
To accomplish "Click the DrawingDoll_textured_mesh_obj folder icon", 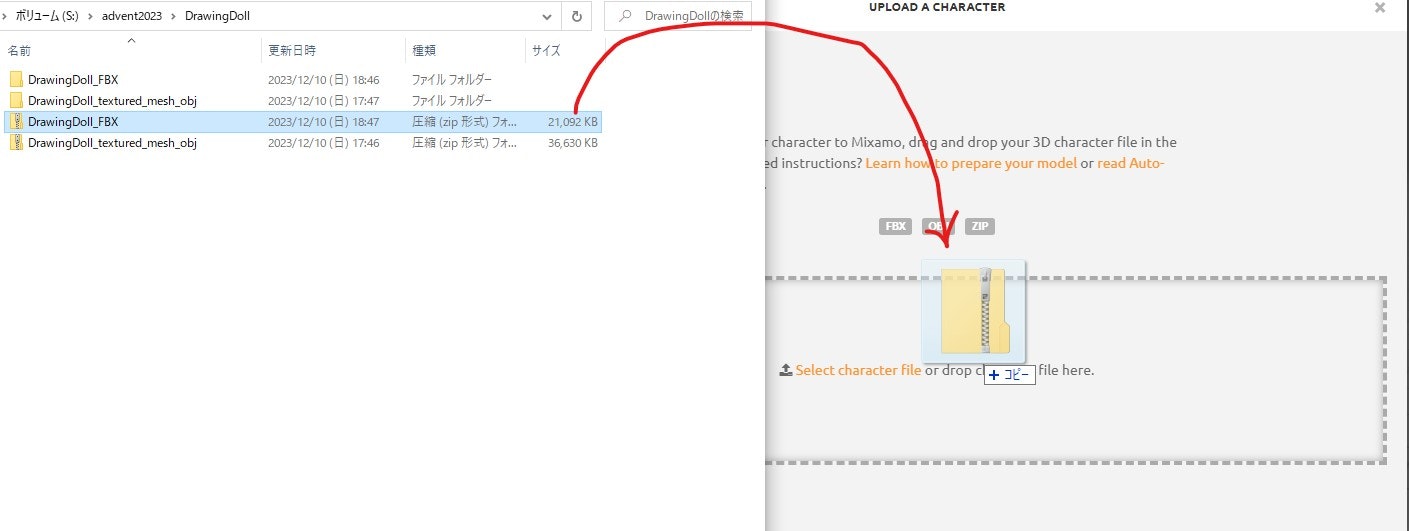I will tap(16, 101).
